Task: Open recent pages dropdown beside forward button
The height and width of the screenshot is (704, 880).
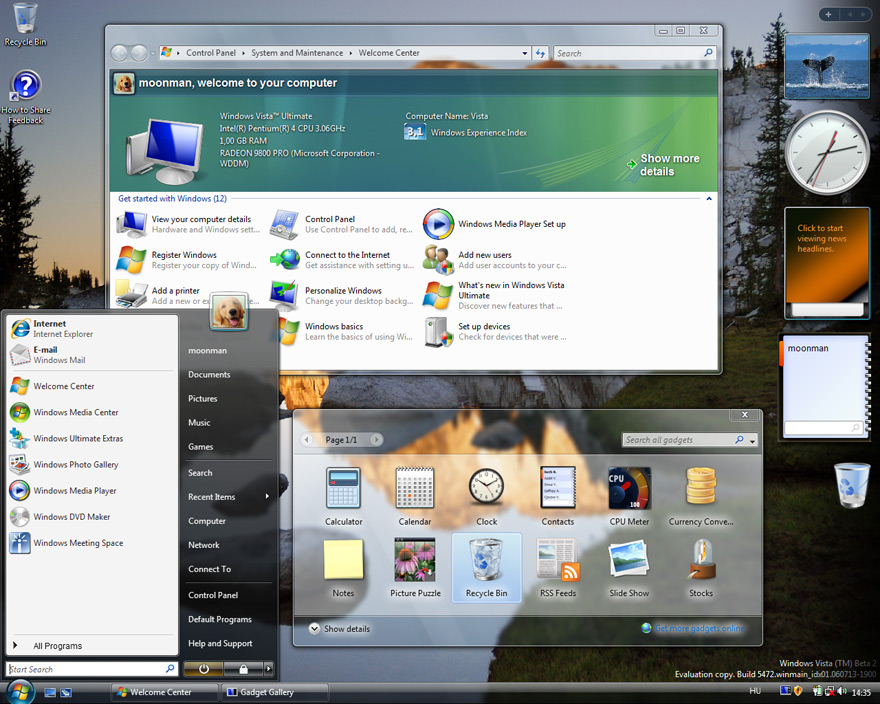Action: click(x=152, y=53)
